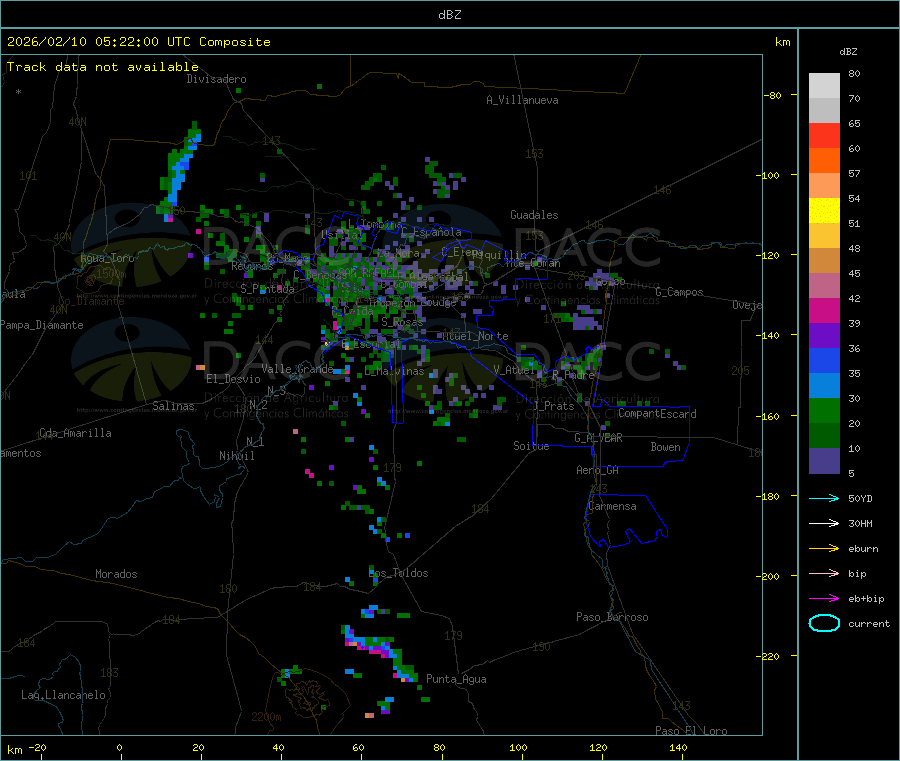Click the 50YD cyan arrow legend icon
This screenshot has width=900, height=761.
point(824,498)
